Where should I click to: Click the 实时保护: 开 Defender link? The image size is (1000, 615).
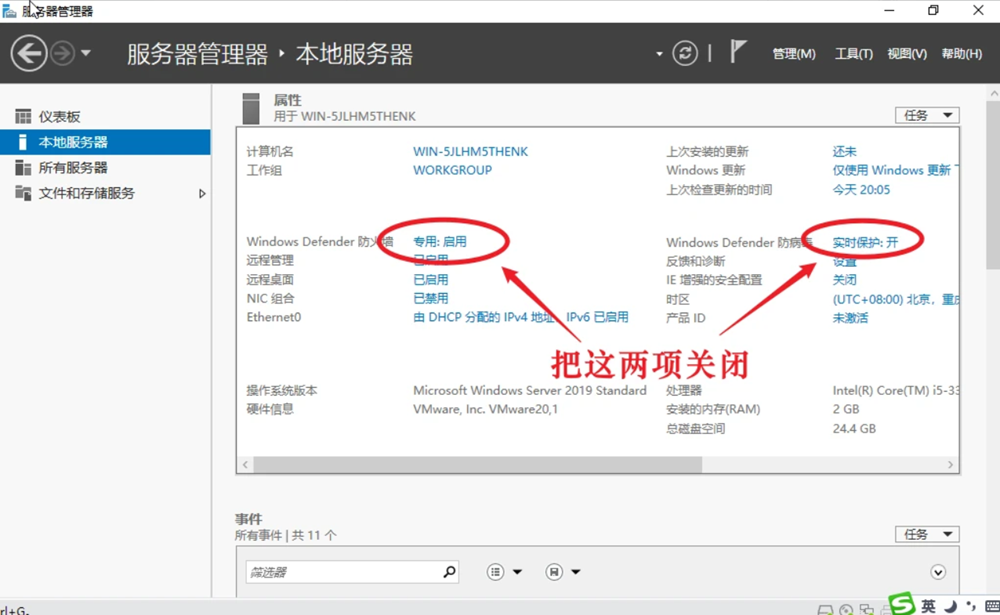(x=865, y=242)
